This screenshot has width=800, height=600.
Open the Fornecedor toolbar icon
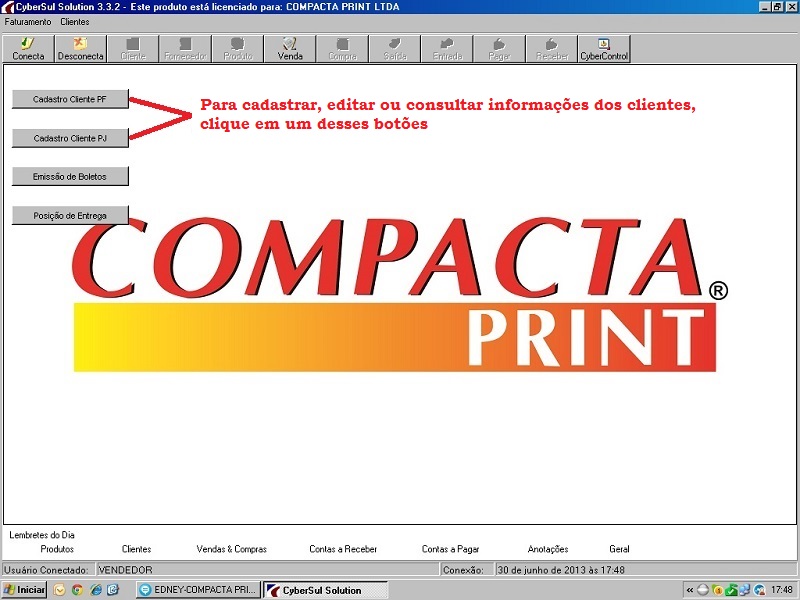coord(185,49)
